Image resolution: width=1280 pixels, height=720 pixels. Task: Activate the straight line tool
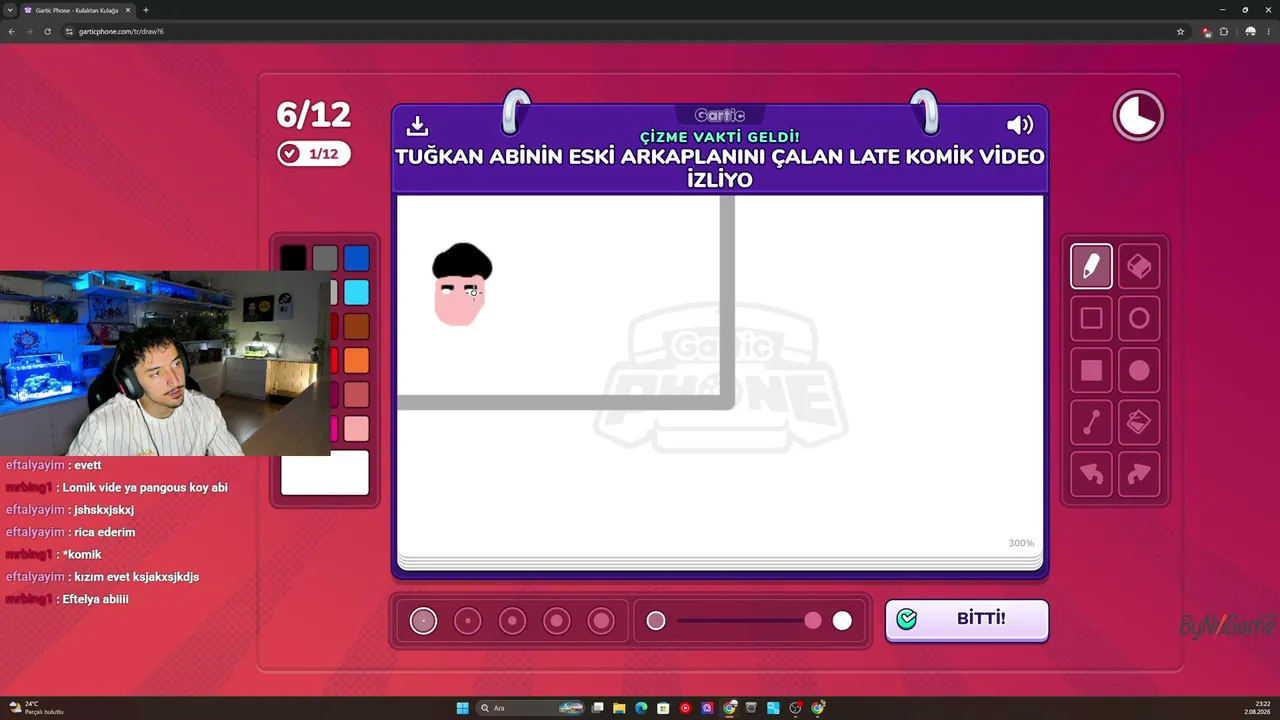[x=1091, y=423]
